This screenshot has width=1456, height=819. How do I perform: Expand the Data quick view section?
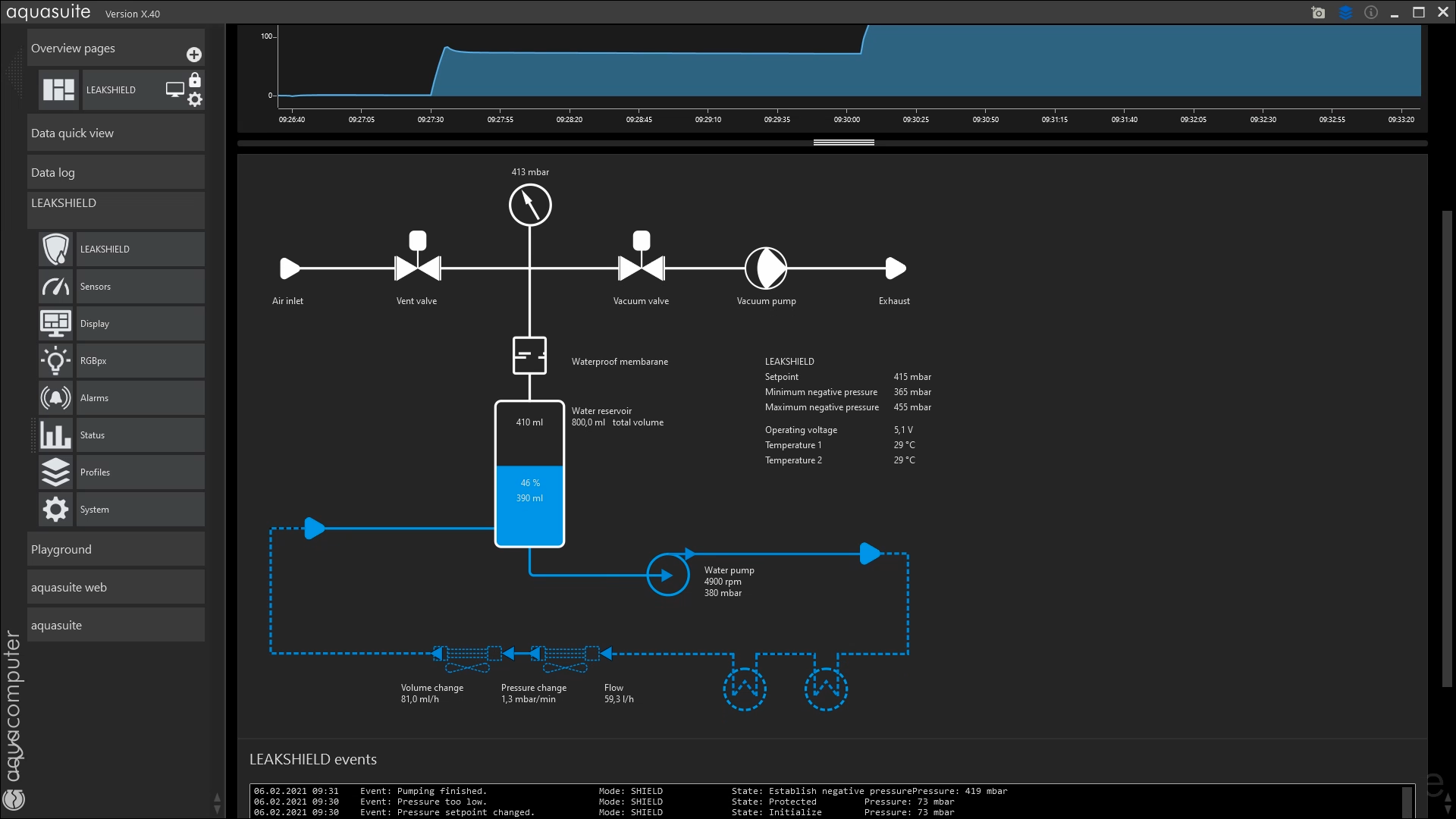pos(116,133)
